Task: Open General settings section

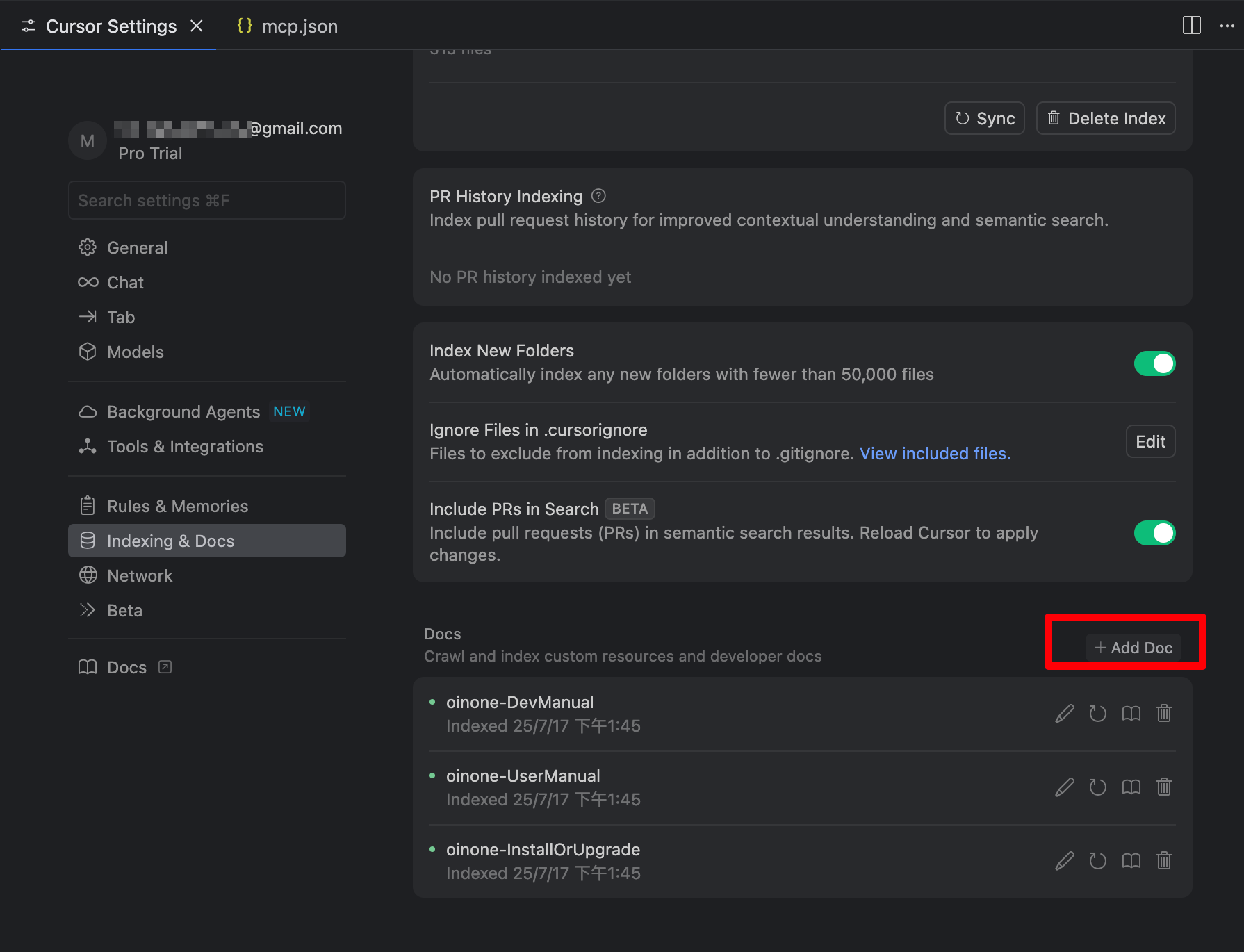Action: tap(207, 247)
